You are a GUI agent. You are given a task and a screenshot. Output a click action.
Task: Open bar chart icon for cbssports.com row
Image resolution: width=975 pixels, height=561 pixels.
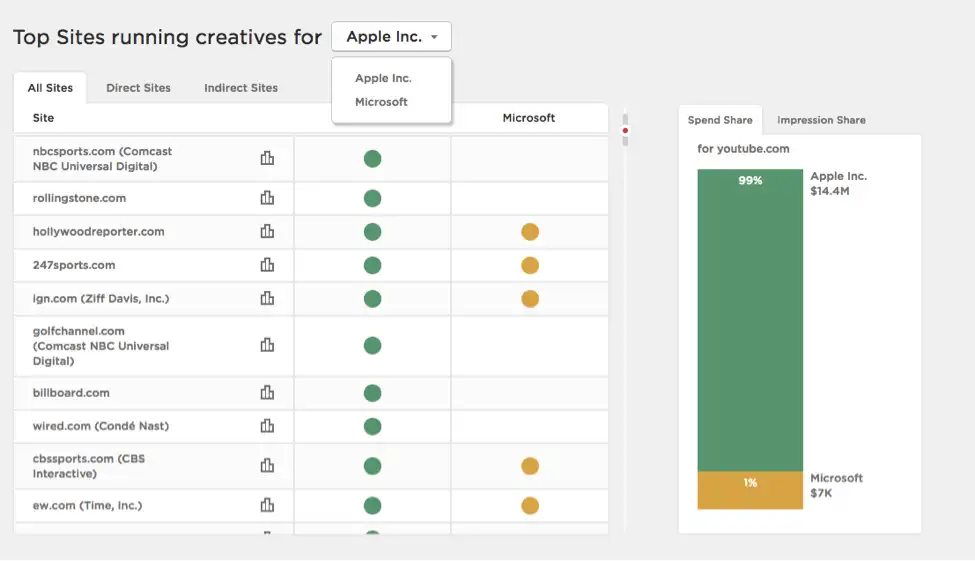267,465
